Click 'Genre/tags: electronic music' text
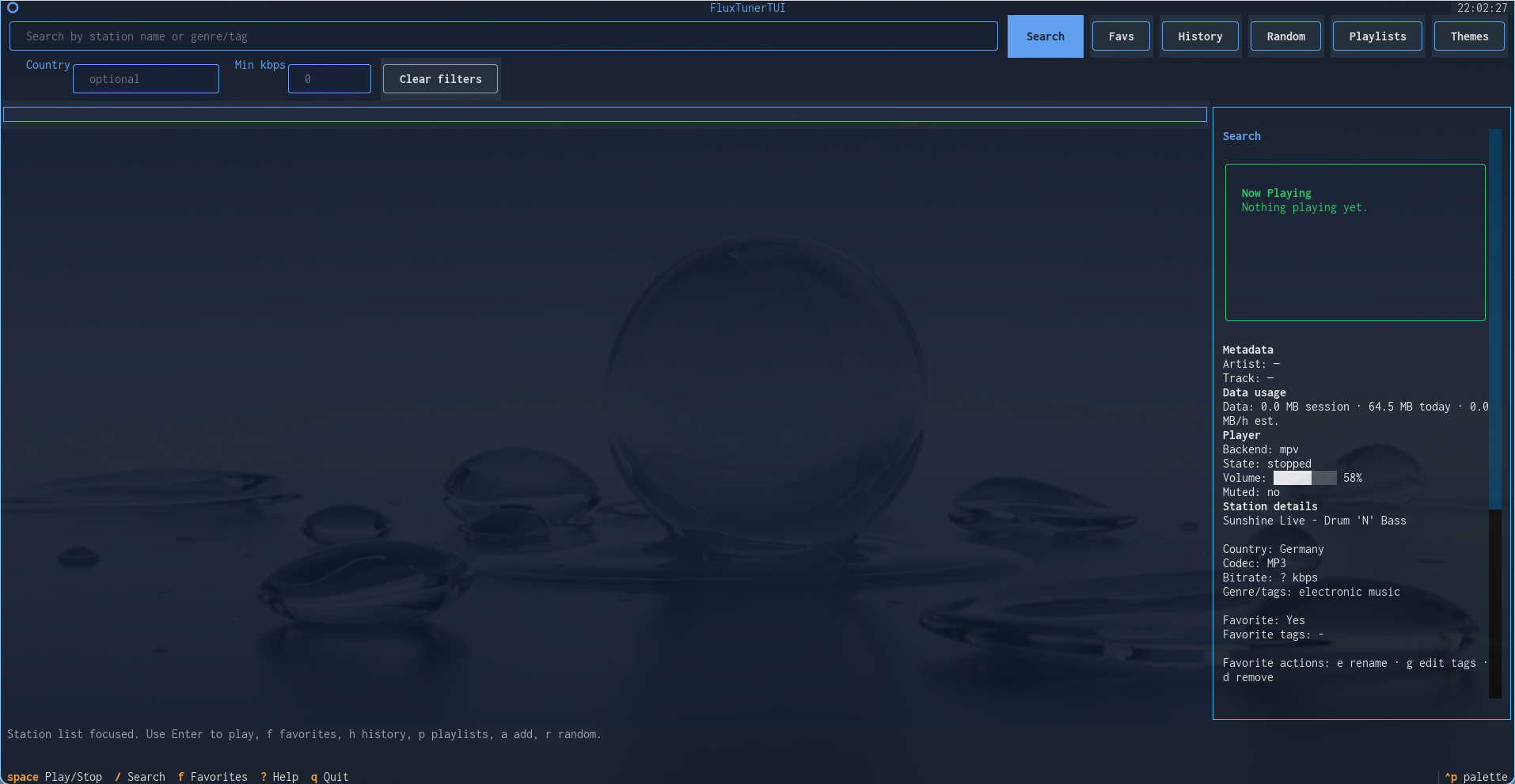Viewport: 1515px width, 784px height. 1311,592
